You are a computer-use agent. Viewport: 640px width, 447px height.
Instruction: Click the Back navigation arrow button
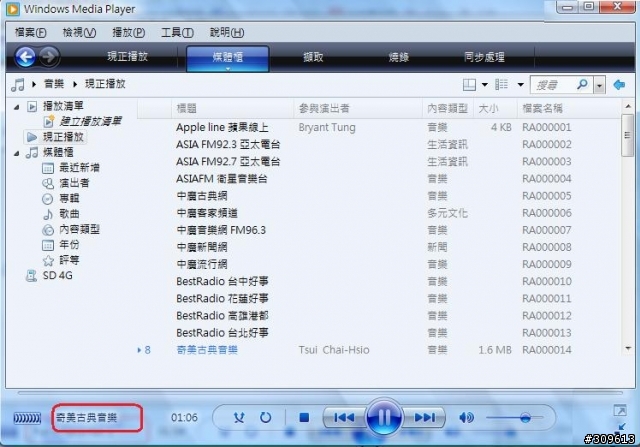[x=25, y=57]
